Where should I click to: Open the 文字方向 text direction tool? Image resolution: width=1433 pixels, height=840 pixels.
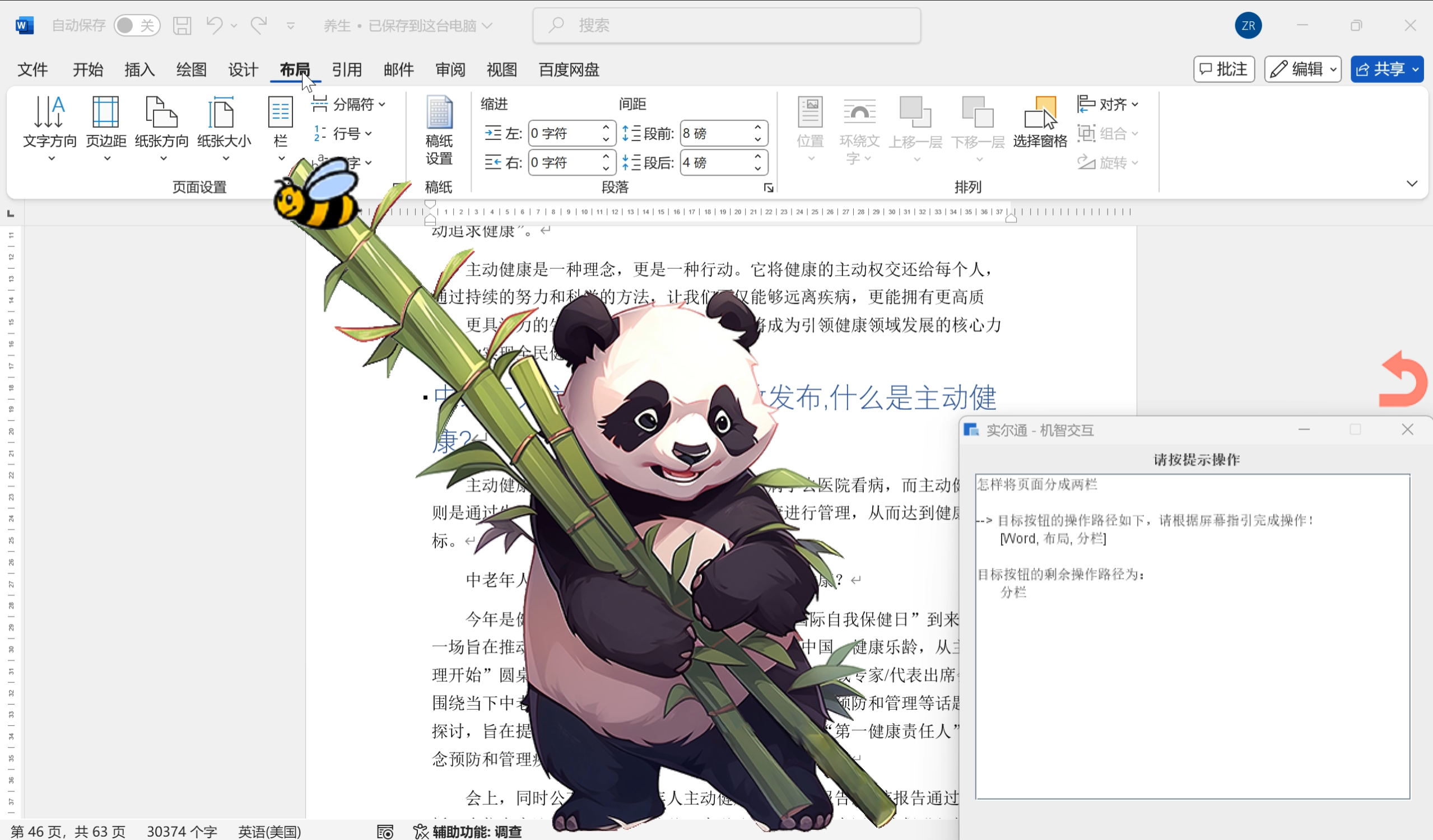pos(50,128)
